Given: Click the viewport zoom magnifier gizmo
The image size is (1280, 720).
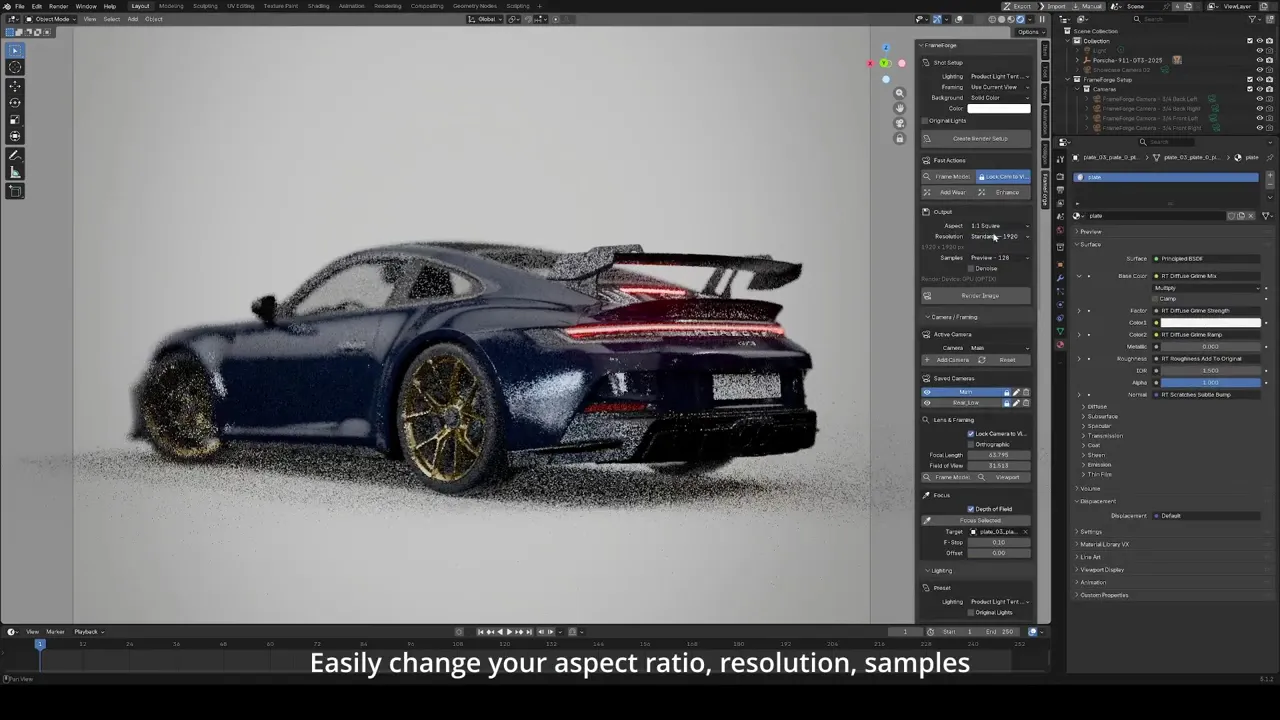Looking at the screenshot, I should pos(899,93).
